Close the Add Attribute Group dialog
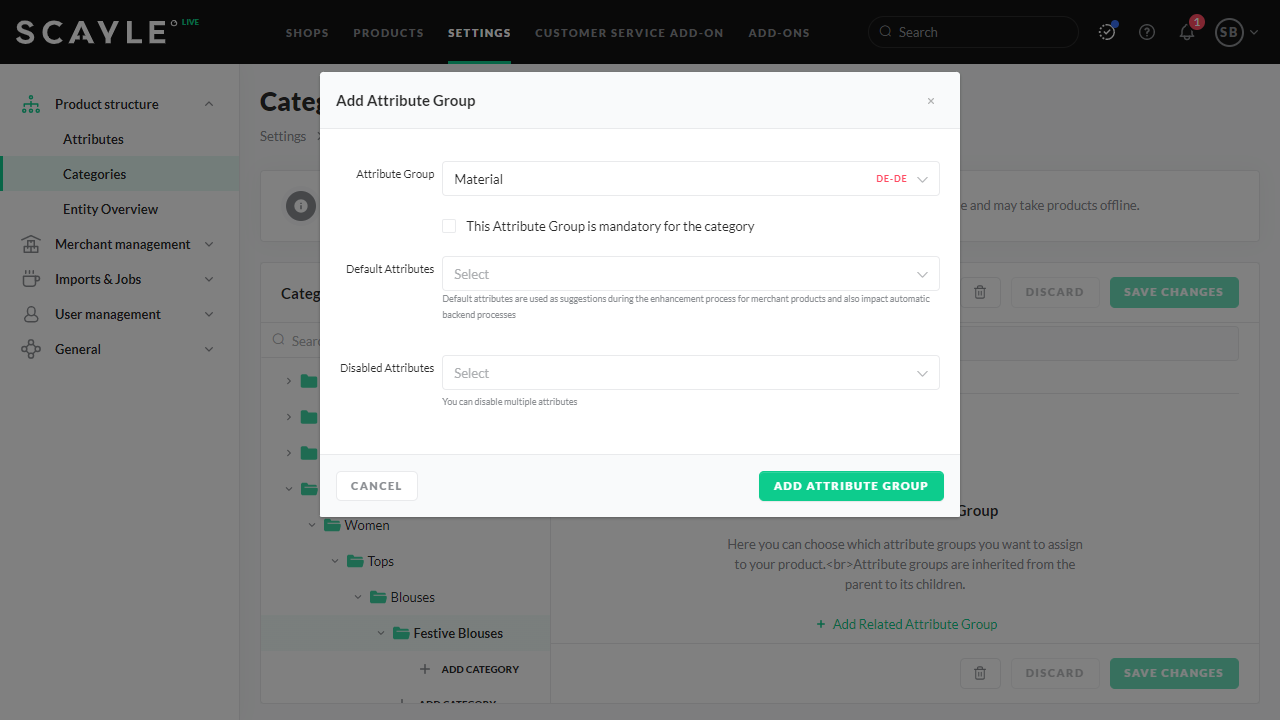Viewport: 1280px width, 720px height. coord(931,101)
